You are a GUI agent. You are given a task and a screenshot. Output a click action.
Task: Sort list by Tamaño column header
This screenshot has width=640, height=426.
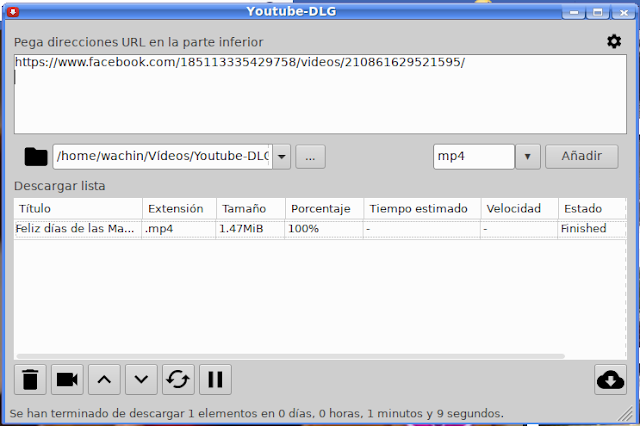click(x=251, y=209)
